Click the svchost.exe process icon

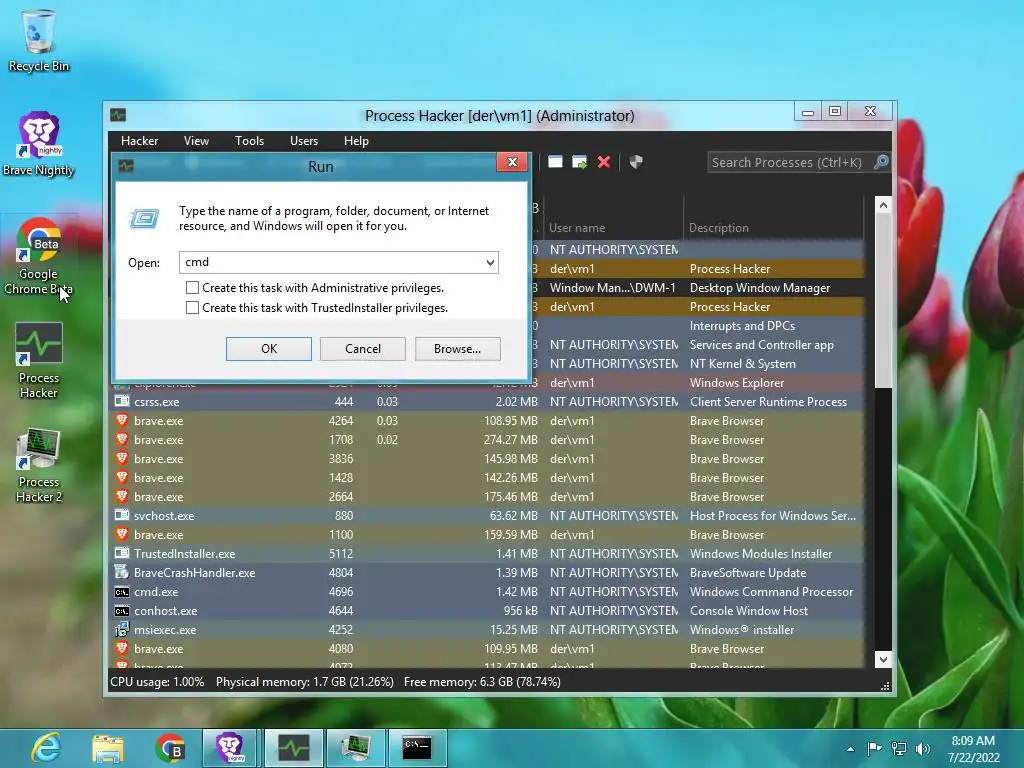pyautogui.click(x=121, y=515)
